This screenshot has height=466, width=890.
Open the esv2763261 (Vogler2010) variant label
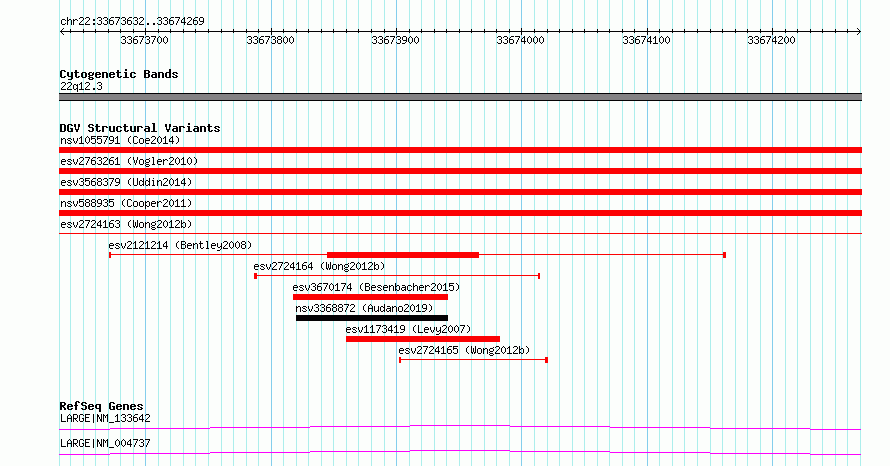[129, 161]
